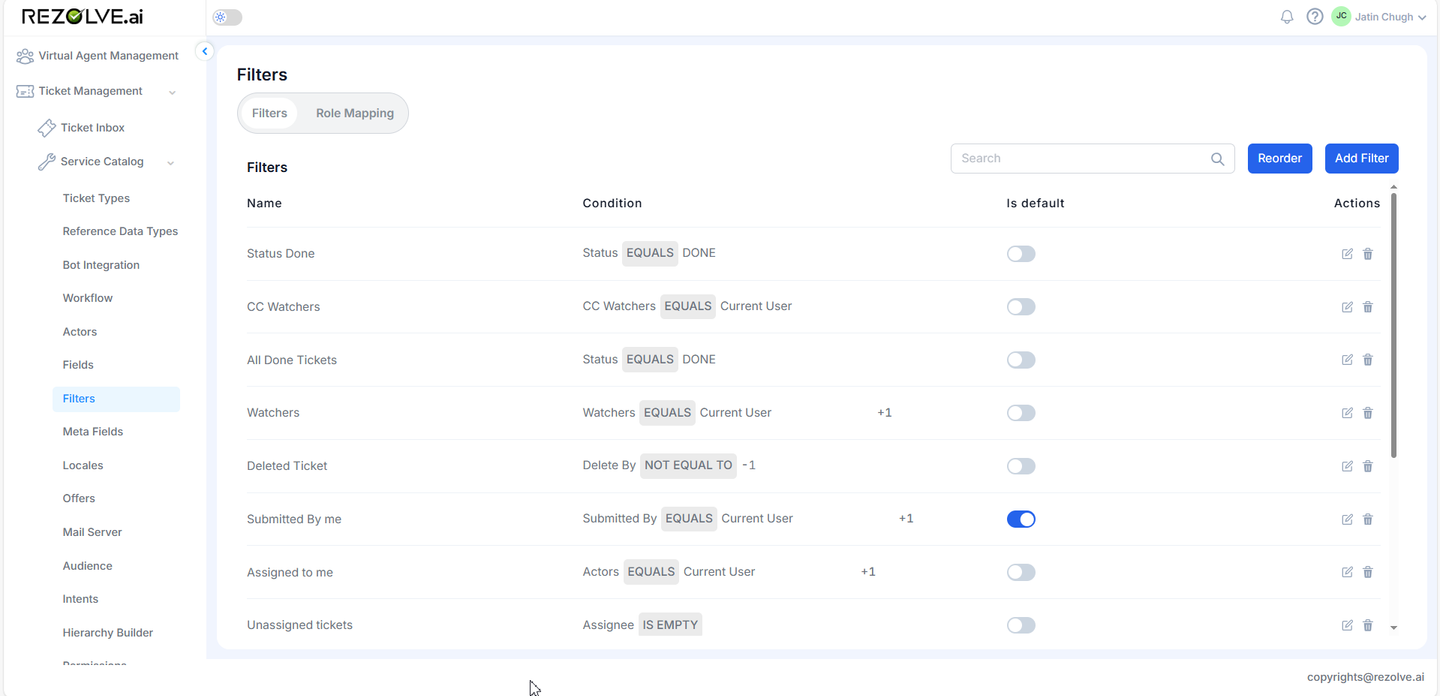Screen dimensions: 1440x696
Task: Disable default for Submitted By me
Action: (1021, 519)
